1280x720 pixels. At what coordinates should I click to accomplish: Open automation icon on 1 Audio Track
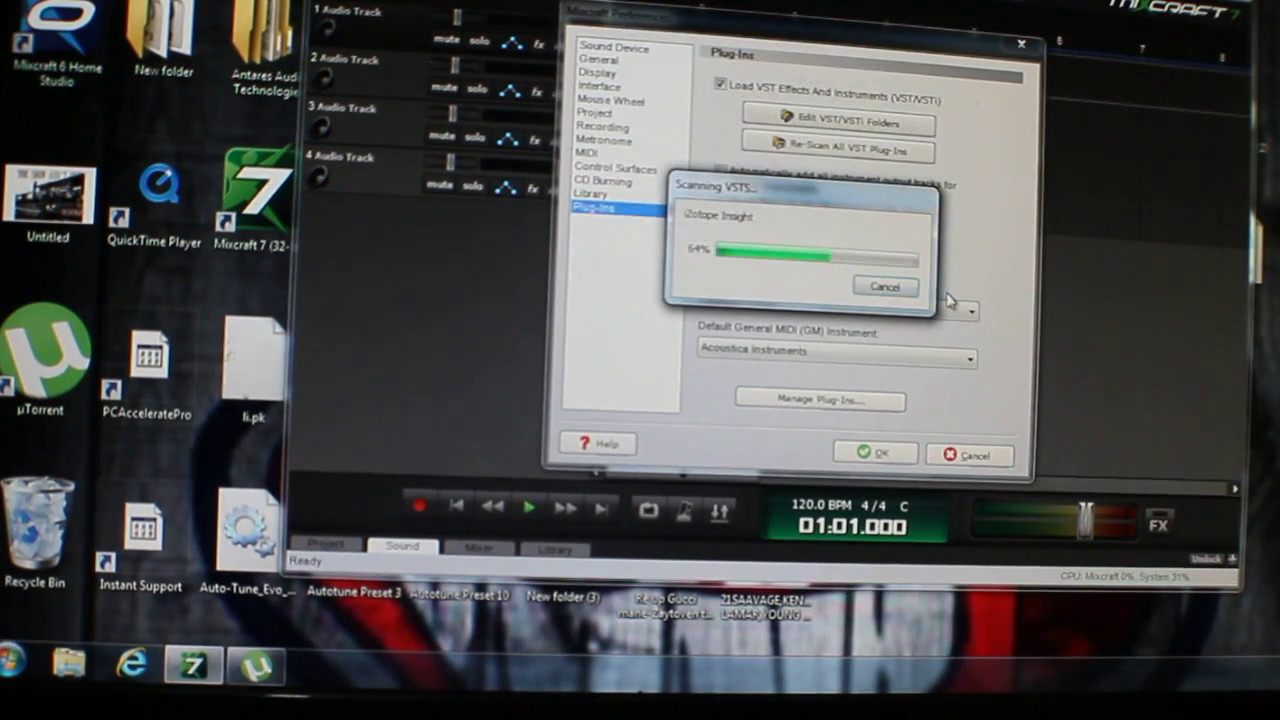tap(511, 42)
